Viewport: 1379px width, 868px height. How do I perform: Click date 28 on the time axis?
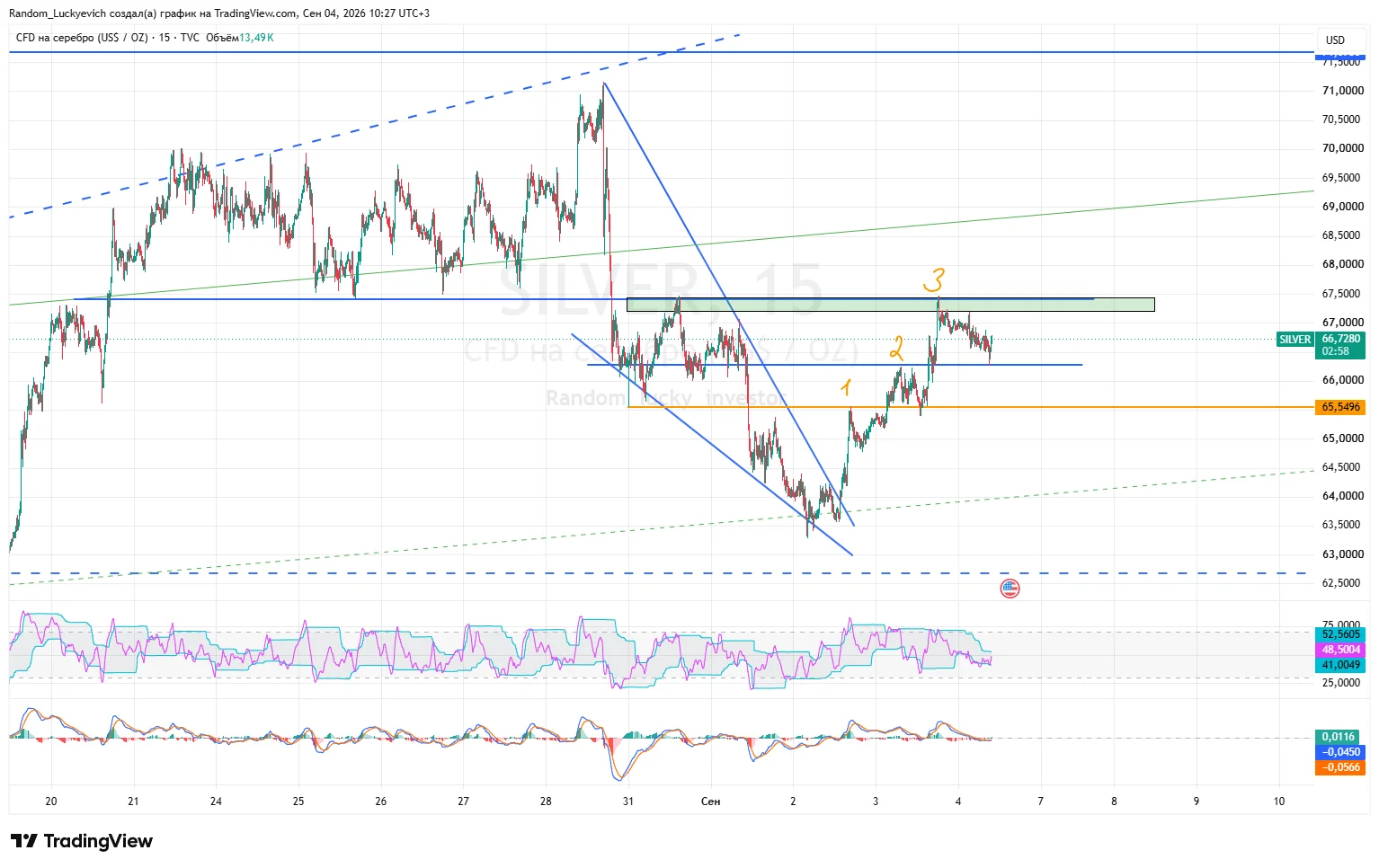546,802
